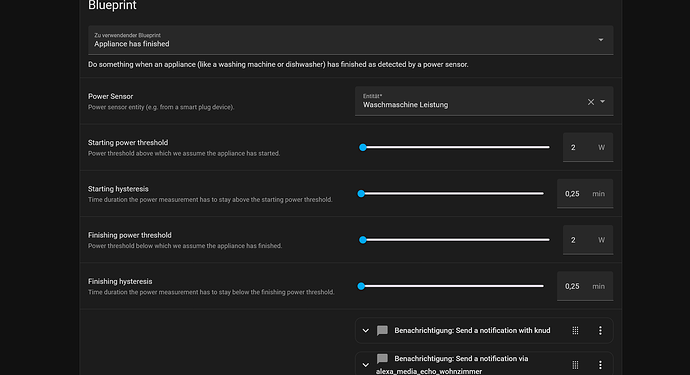
Task: Adjust Starting power threshold slider handle
Action: click(363, 147)
